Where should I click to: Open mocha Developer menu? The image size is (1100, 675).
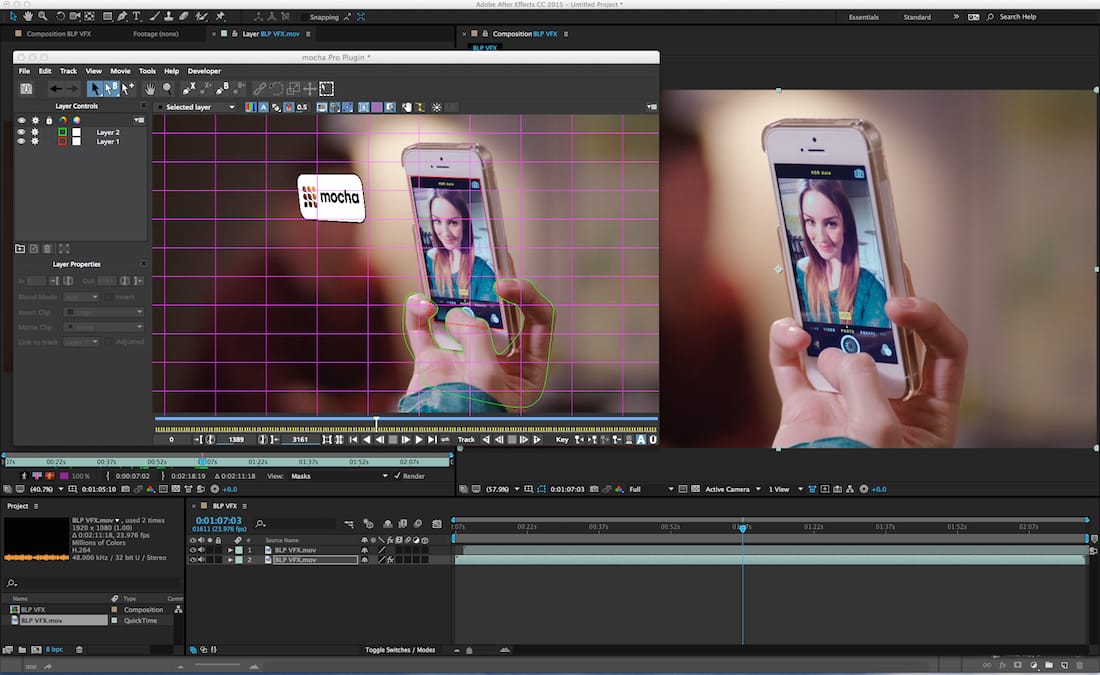tap(204, 71)
